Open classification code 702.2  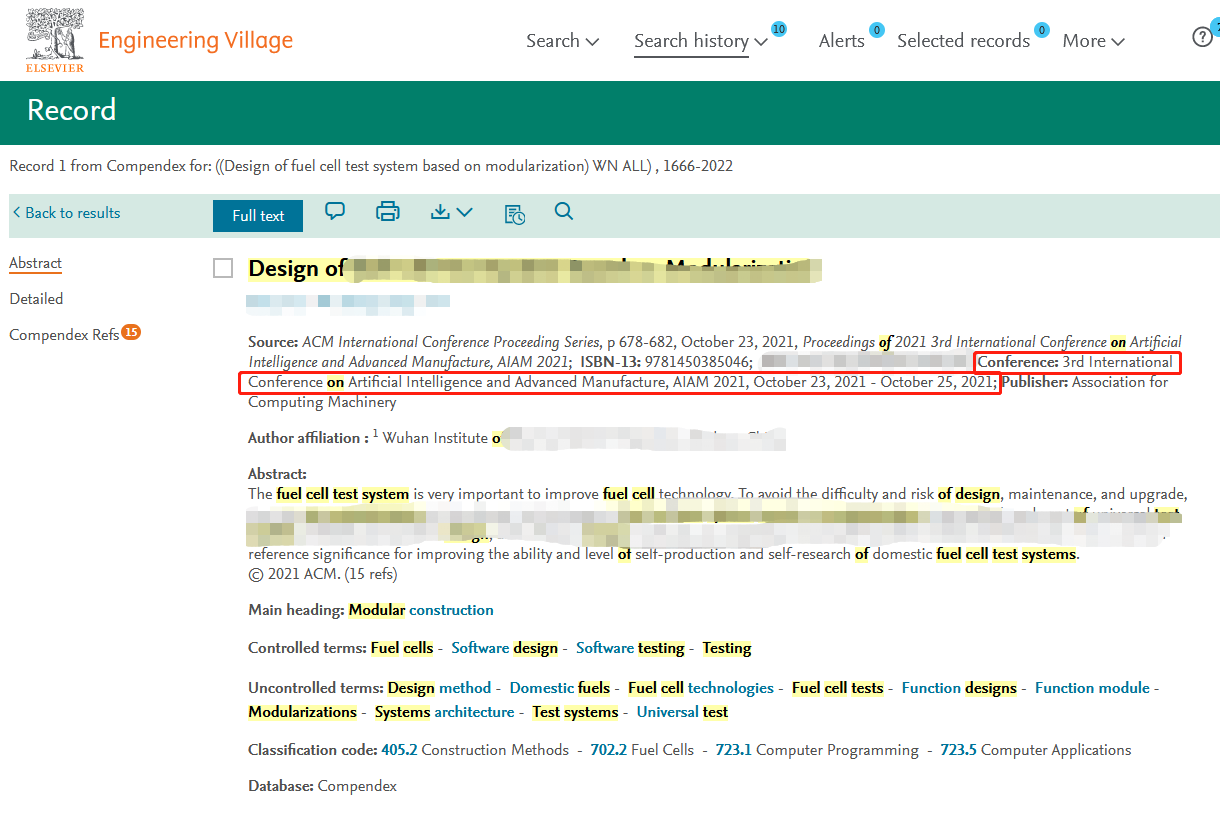tap(608, 750)
